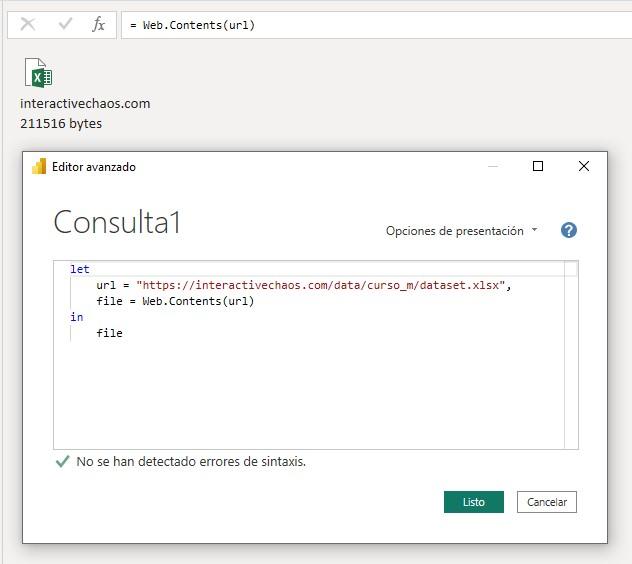Click the 'No se han detectado errores' message
632x564 pixels.
(x=191, y=462)
